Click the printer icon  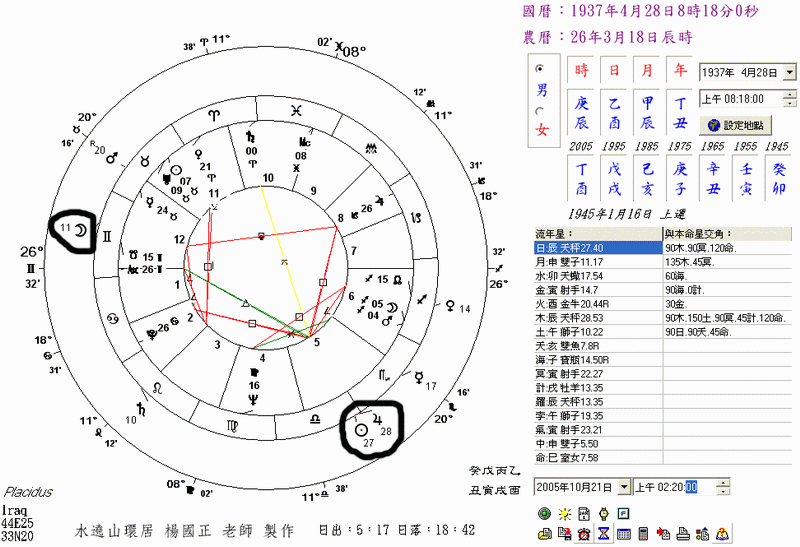679,534
